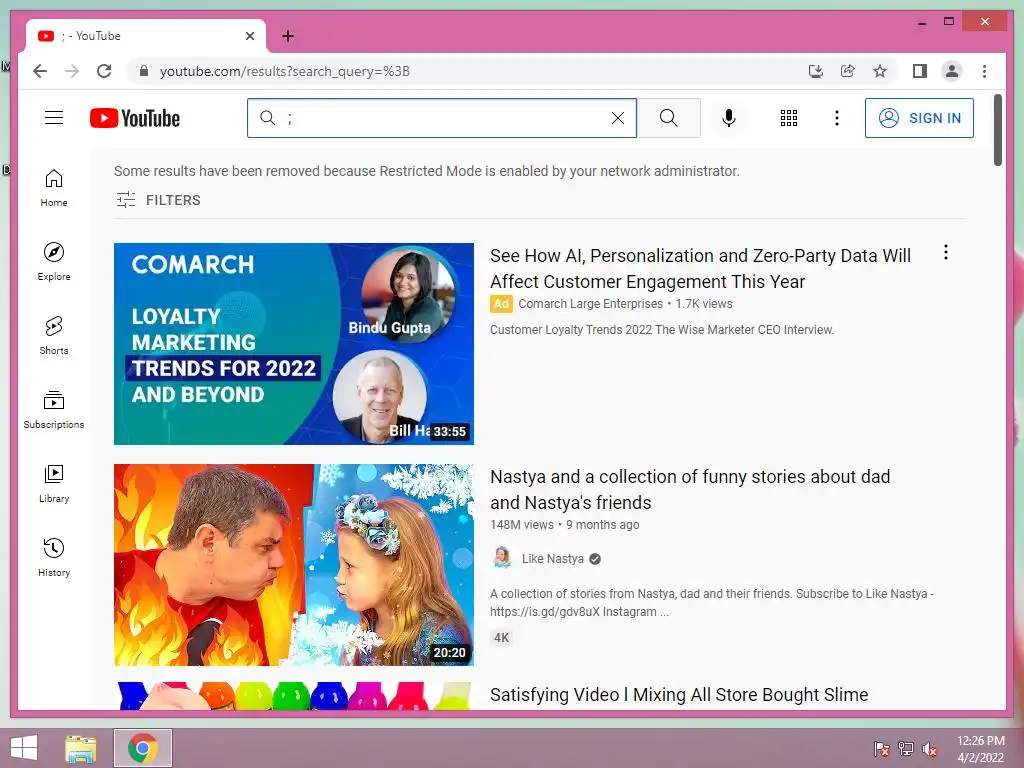Click the SIGN IN button
The image size is (1024, 768).
coord(919,118)
